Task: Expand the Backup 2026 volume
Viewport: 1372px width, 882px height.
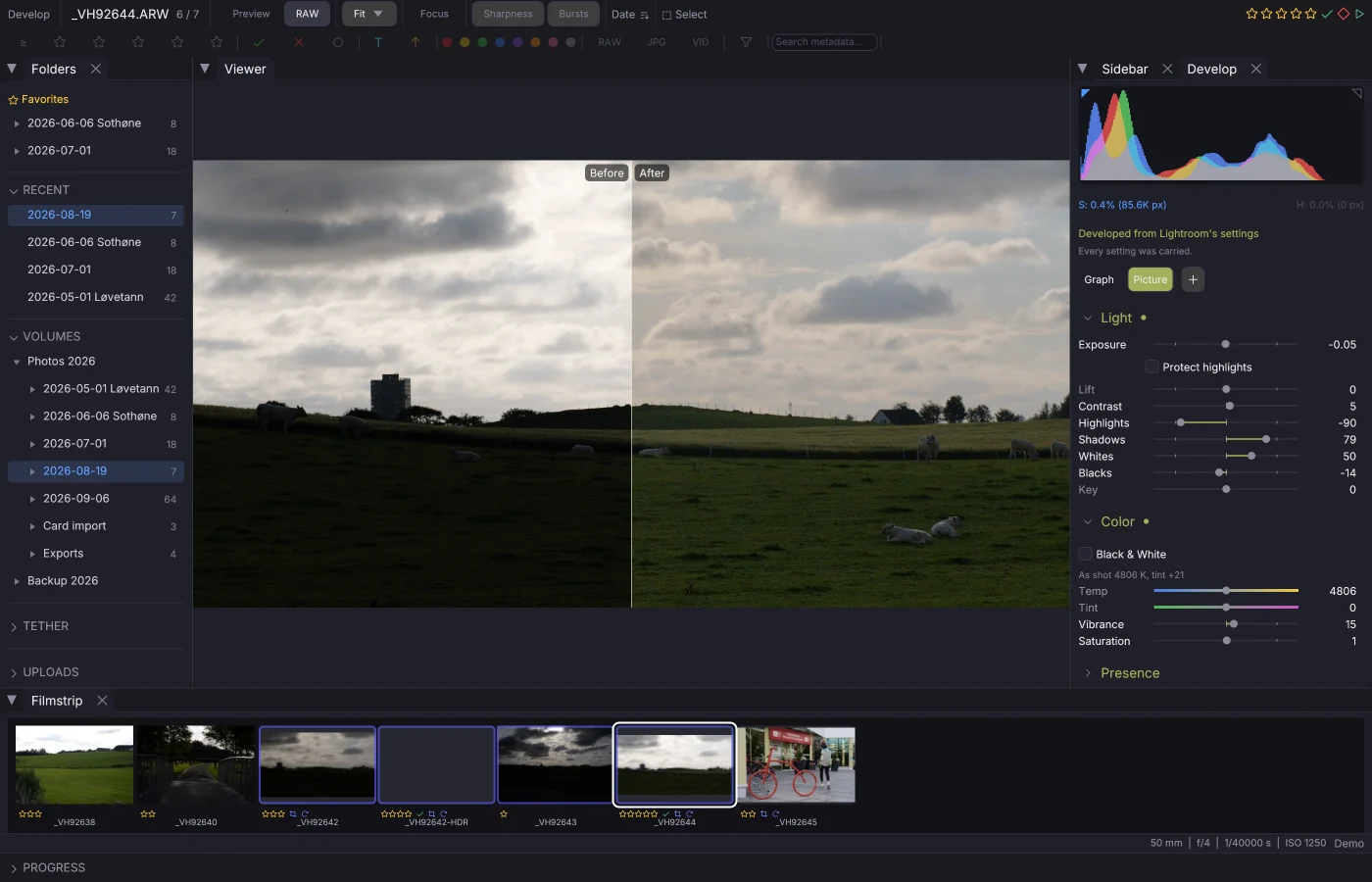Action: pos(17,581)
